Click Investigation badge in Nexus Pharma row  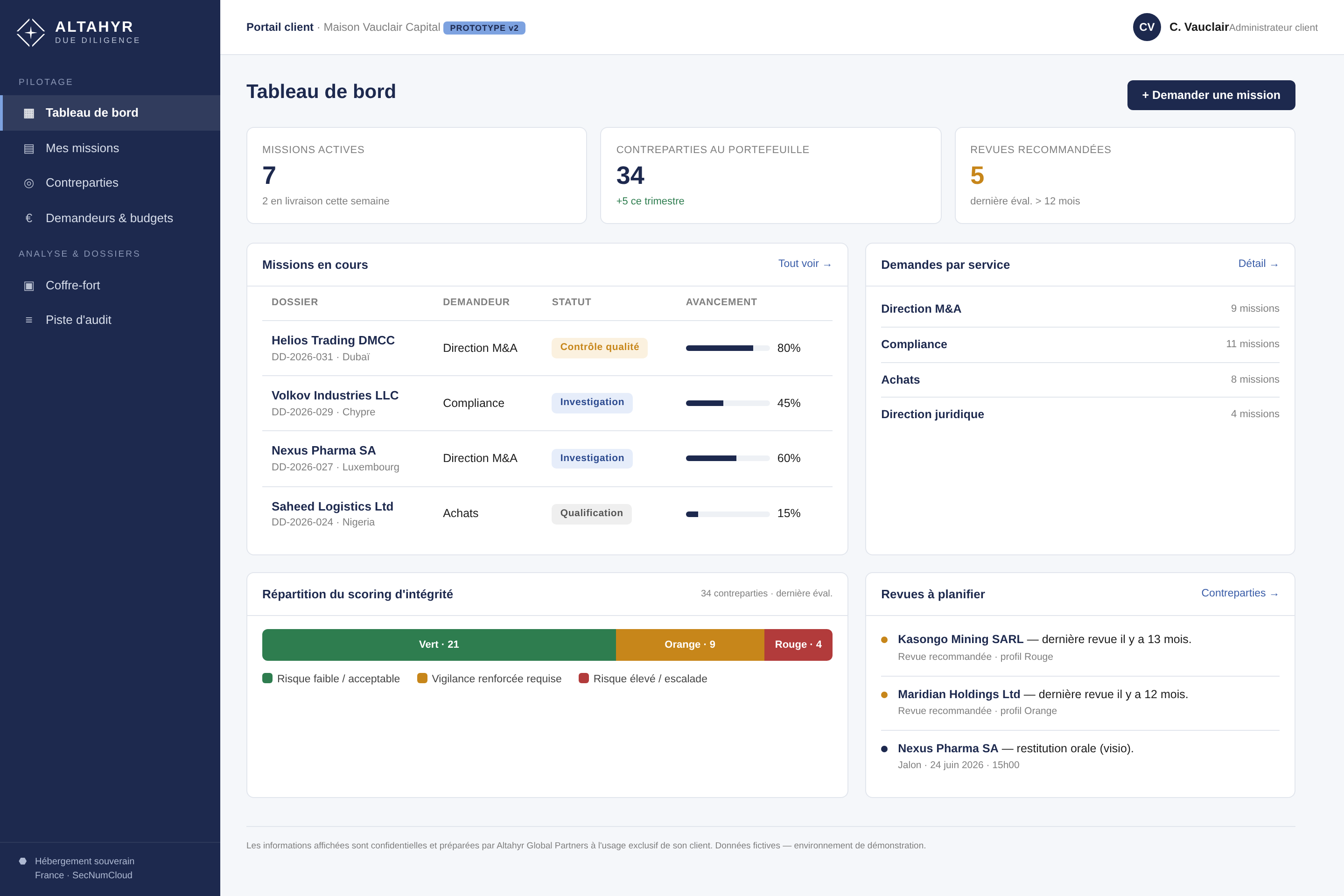(x=592, y=458)
